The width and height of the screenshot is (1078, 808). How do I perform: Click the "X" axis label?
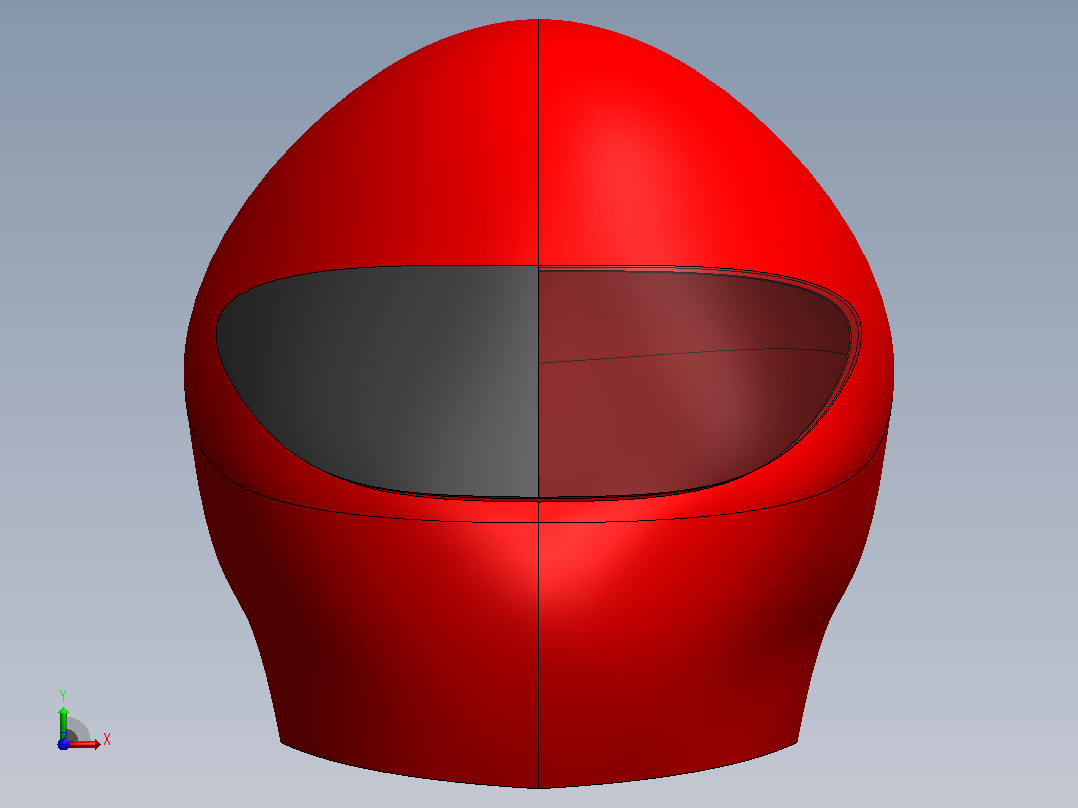point(107,740)
